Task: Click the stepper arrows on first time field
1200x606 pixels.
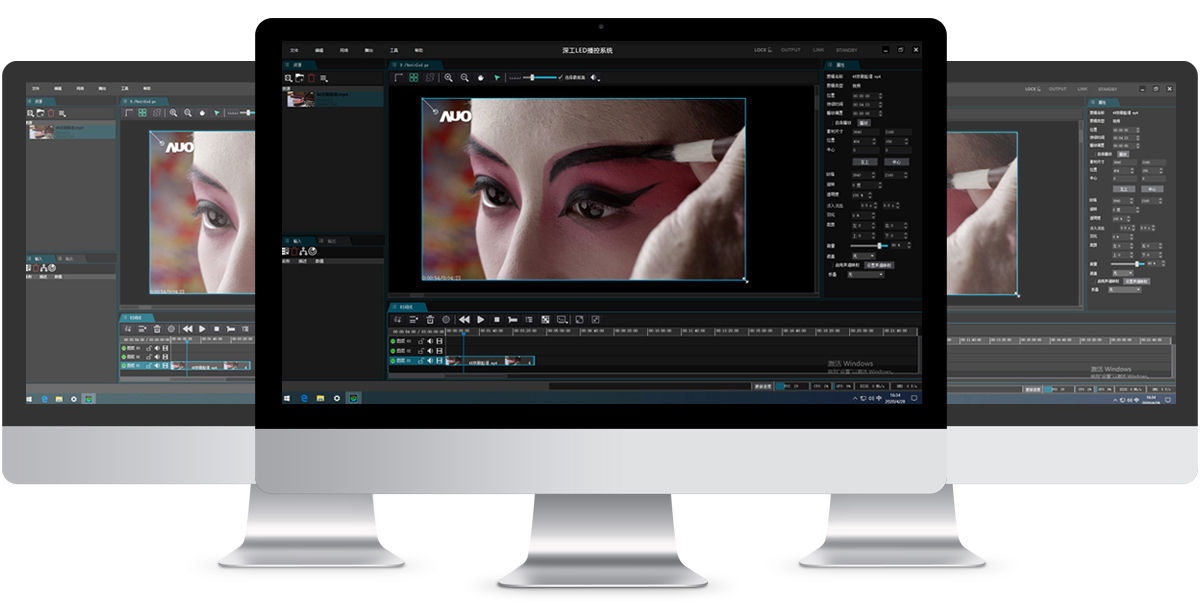Action: [x=879, y=96]
